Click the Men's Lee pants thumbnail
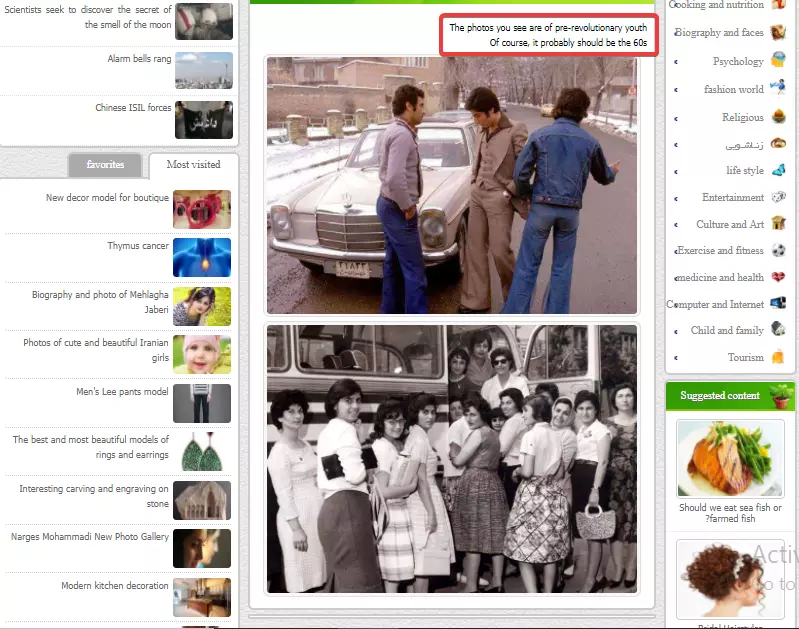This screenshot has width=799, height=629. (x=202, y=403)
